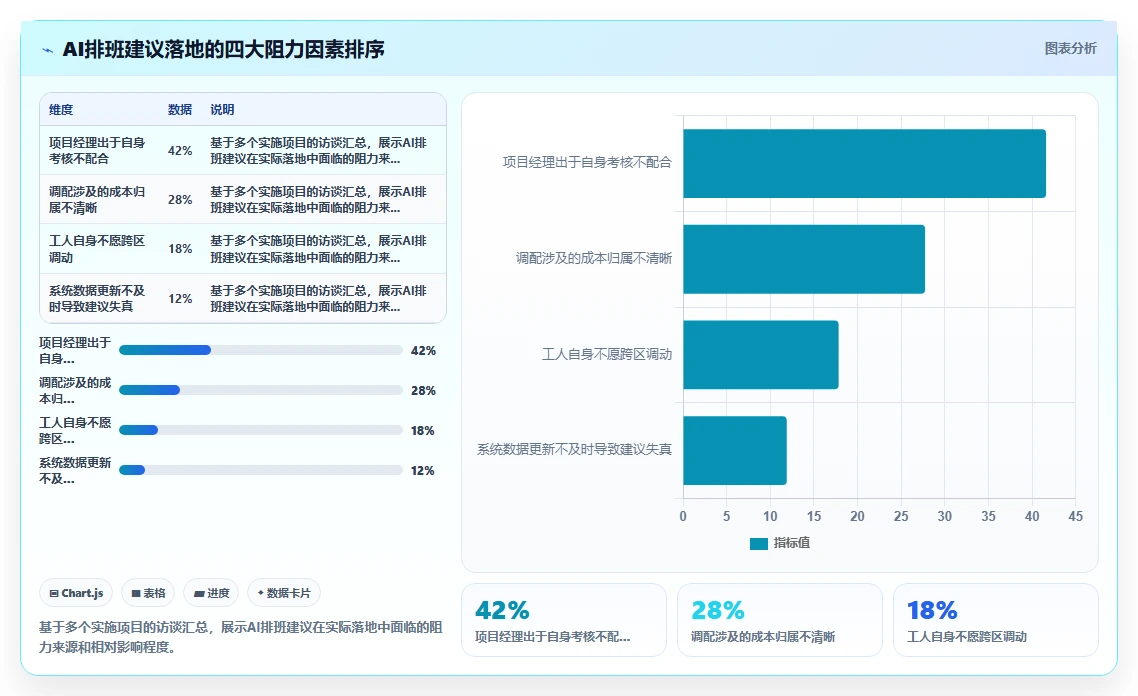Toggle the 指标值 legend color swatch

pyautogui.click(x=758, y=544)
